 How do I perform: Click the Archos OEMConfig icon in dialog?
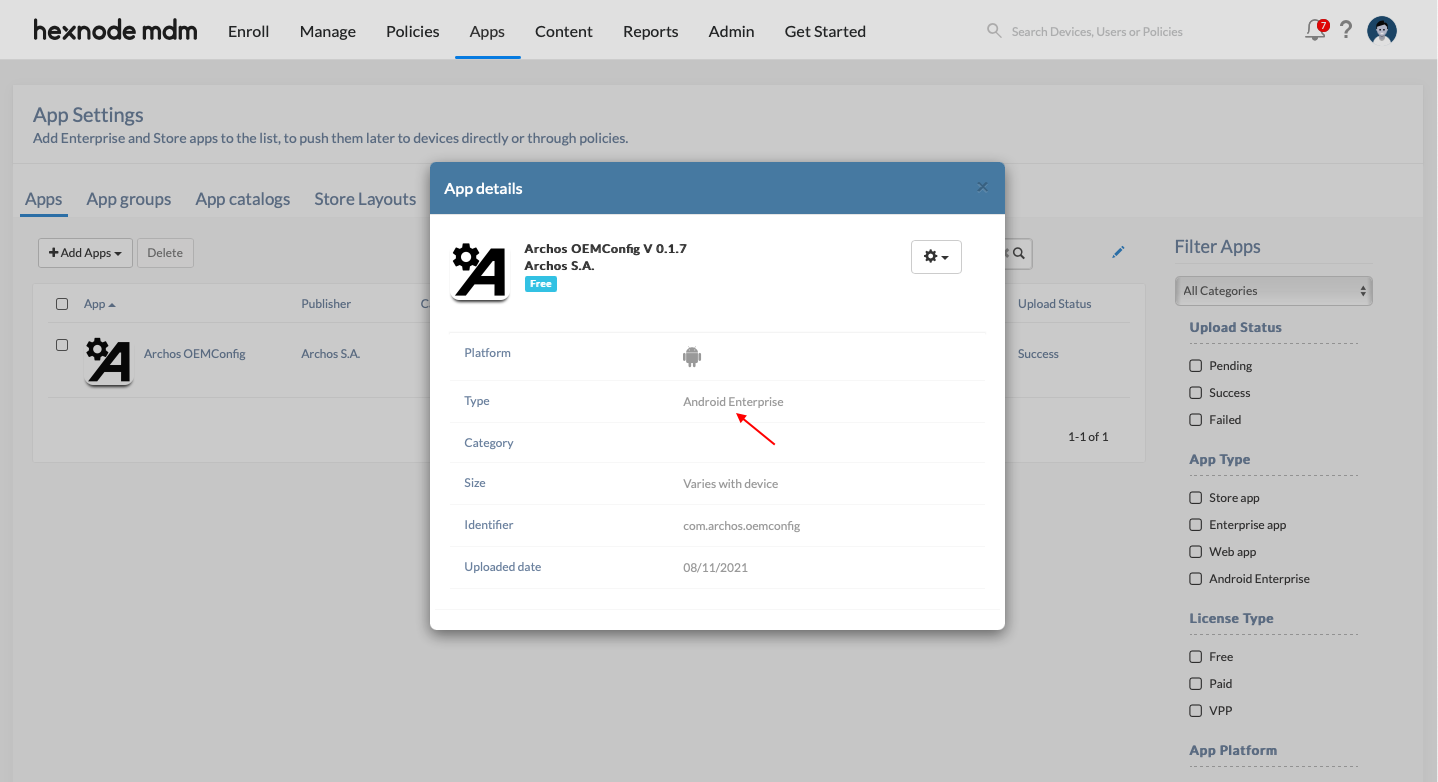pyautogui.click(x=479, y=272)
